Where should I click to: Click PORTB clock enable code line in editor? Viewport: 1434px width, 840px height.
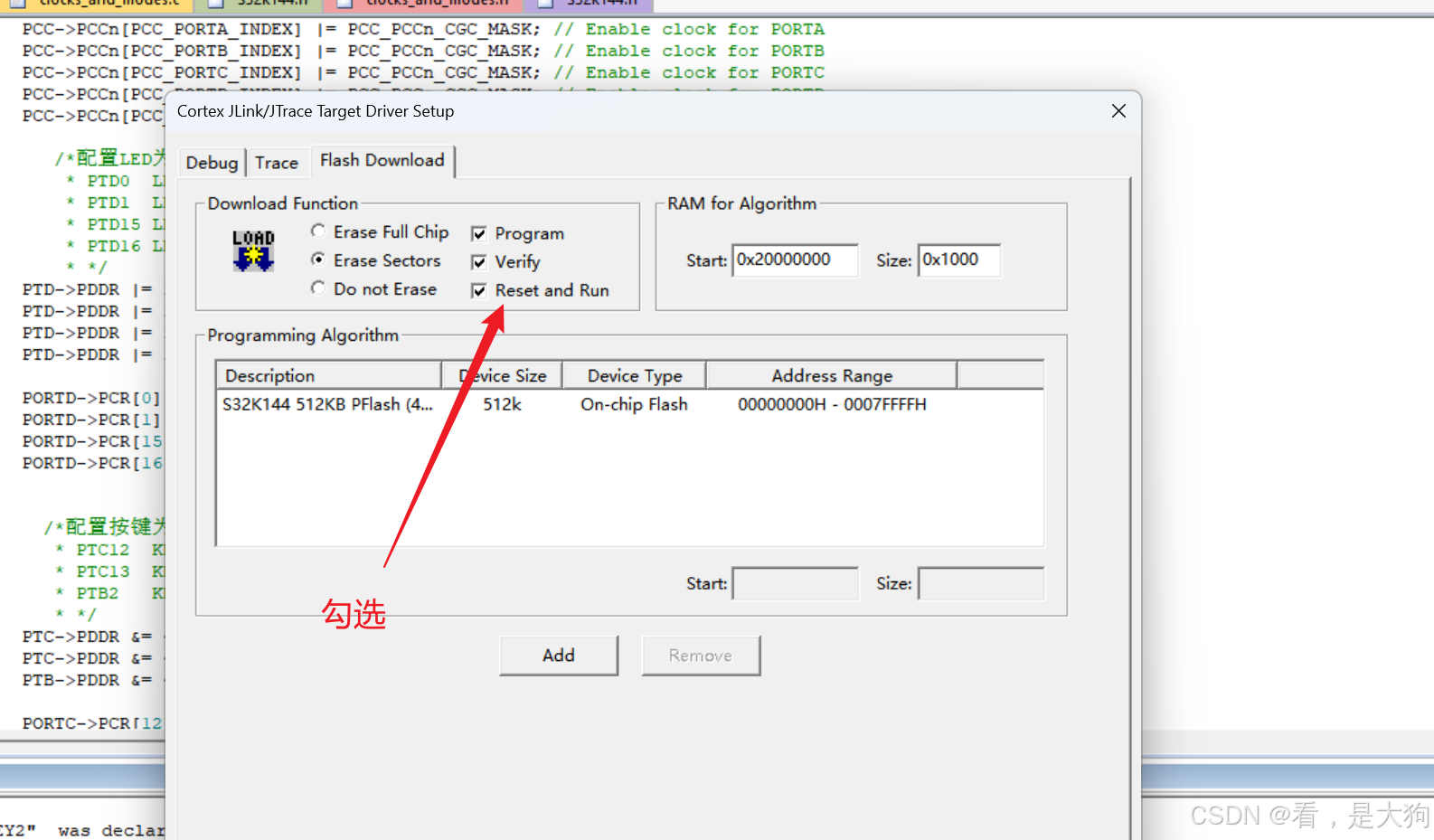[x=423, y=51]
